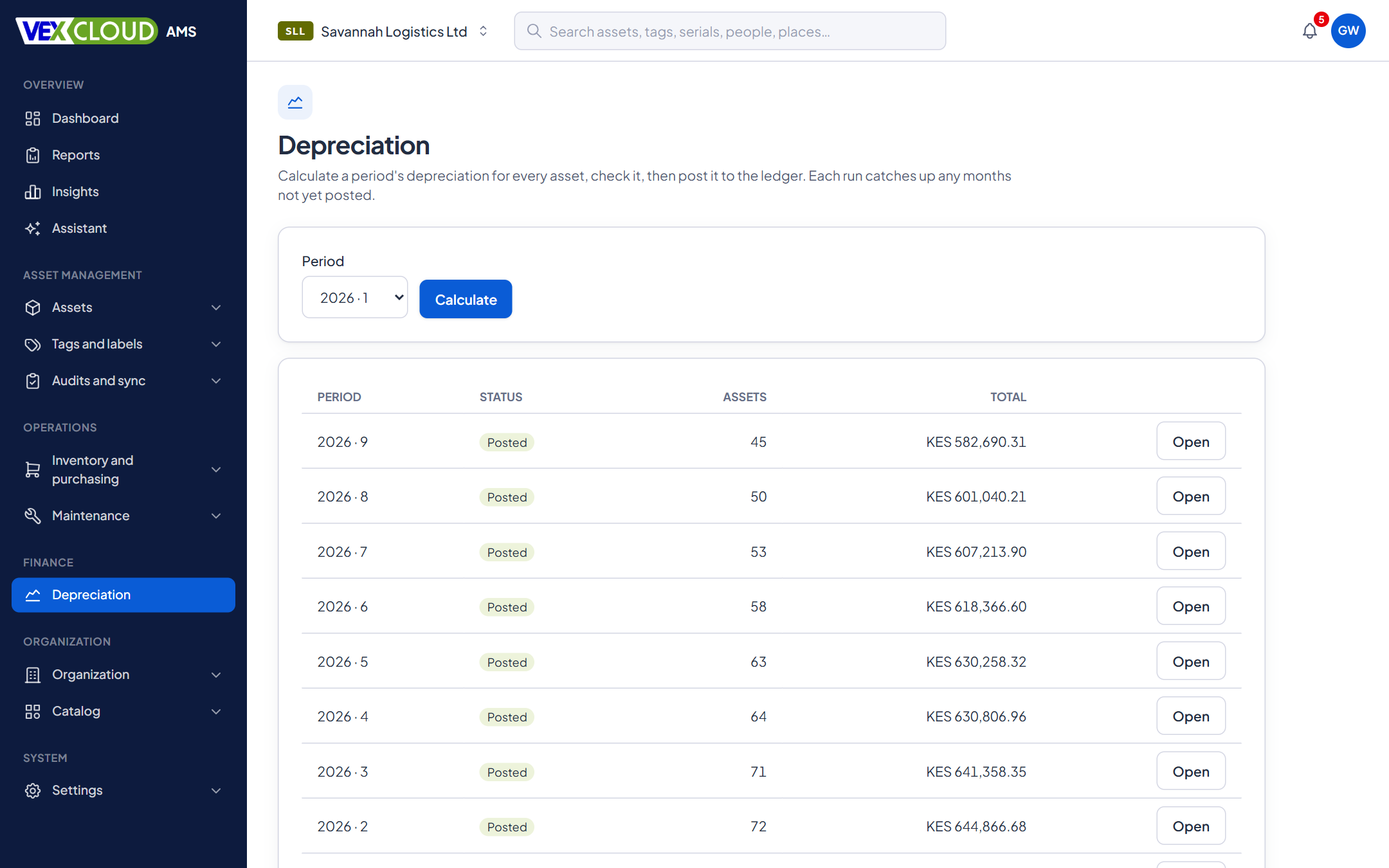Viewport: 1389px width, 868px height.
Task: Expand the Audits and sync chevron
Action: (216, 381)
